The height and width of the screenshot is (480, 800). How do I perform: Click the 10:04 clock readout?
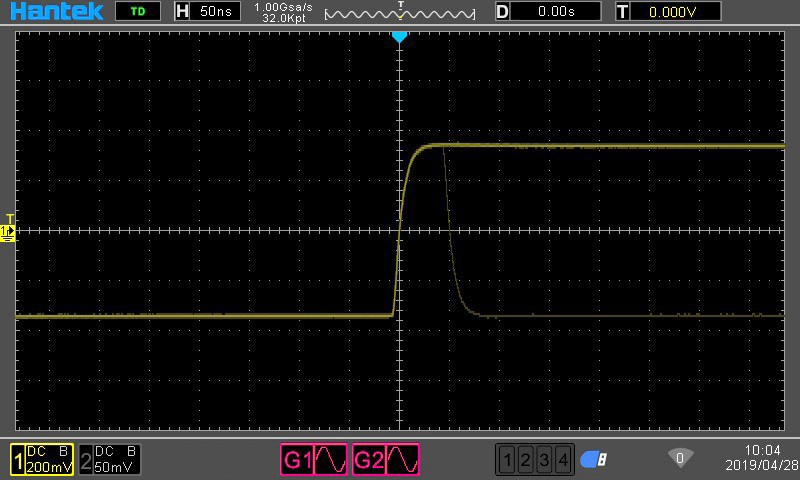pos(762,450)
